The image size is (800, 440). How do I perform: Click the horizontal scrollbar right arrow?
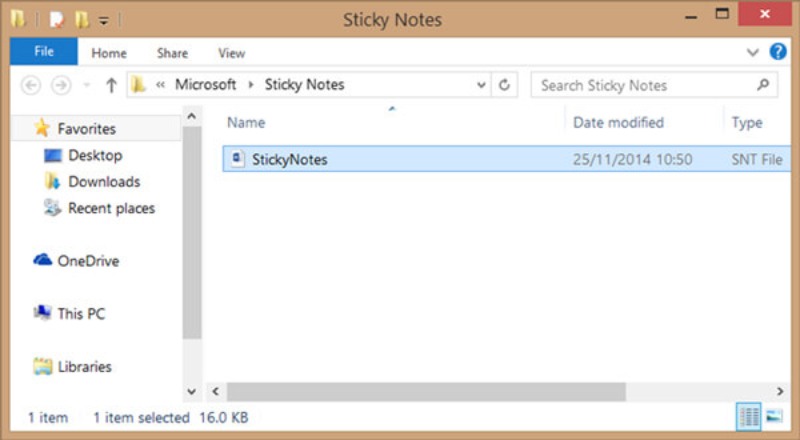click(780, 391)
